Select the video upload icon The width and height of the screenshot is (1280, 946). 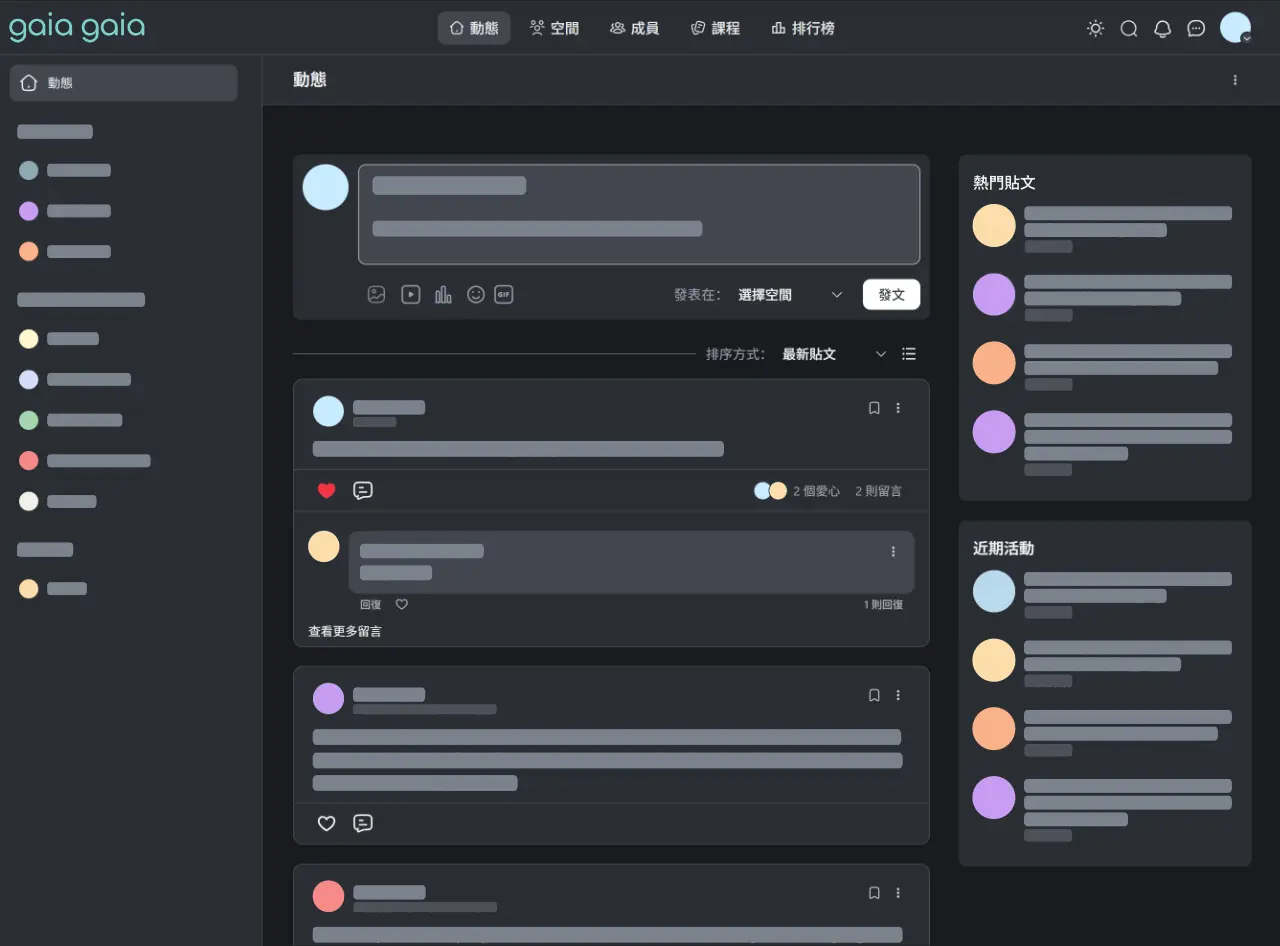click(410, 294)
